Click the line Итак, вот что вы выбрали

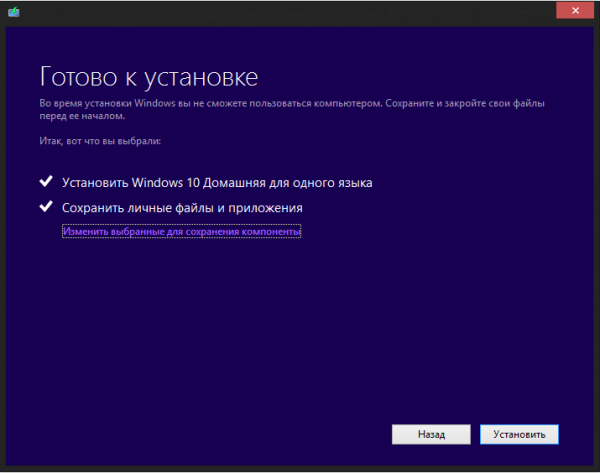point(100,141)
